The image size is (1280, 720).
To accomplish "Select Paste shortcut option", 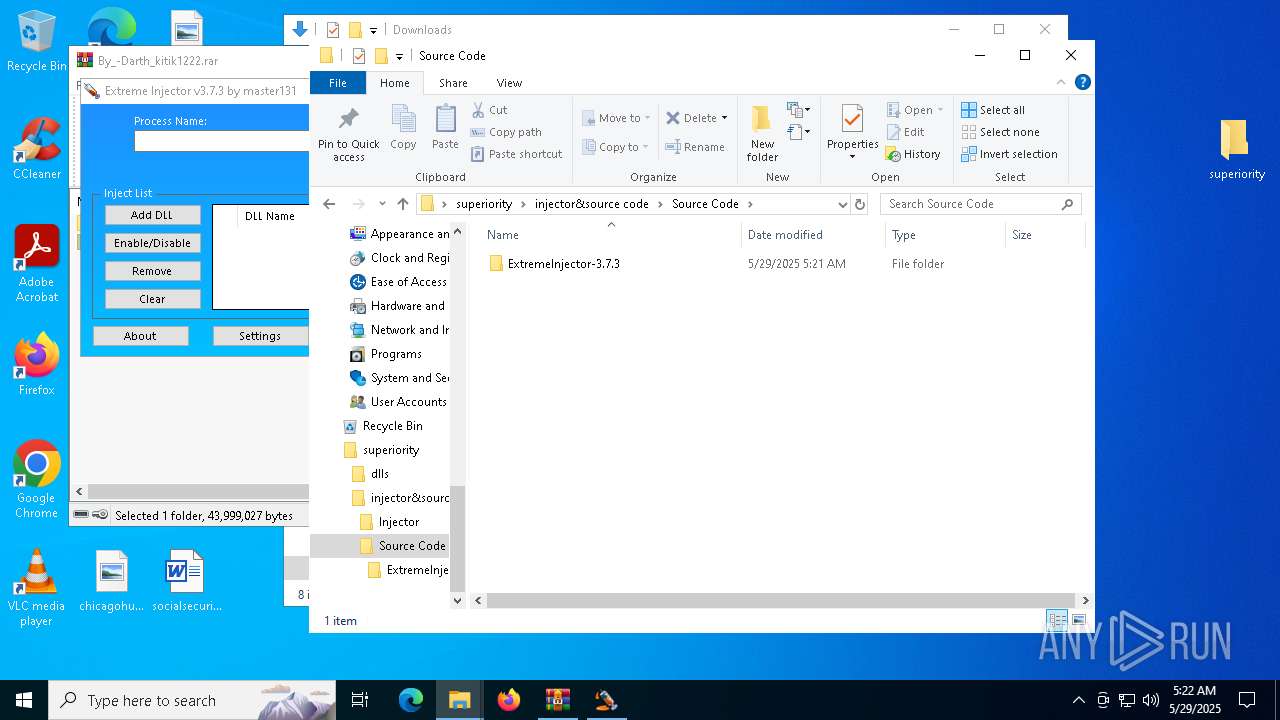I will [516, 154].
